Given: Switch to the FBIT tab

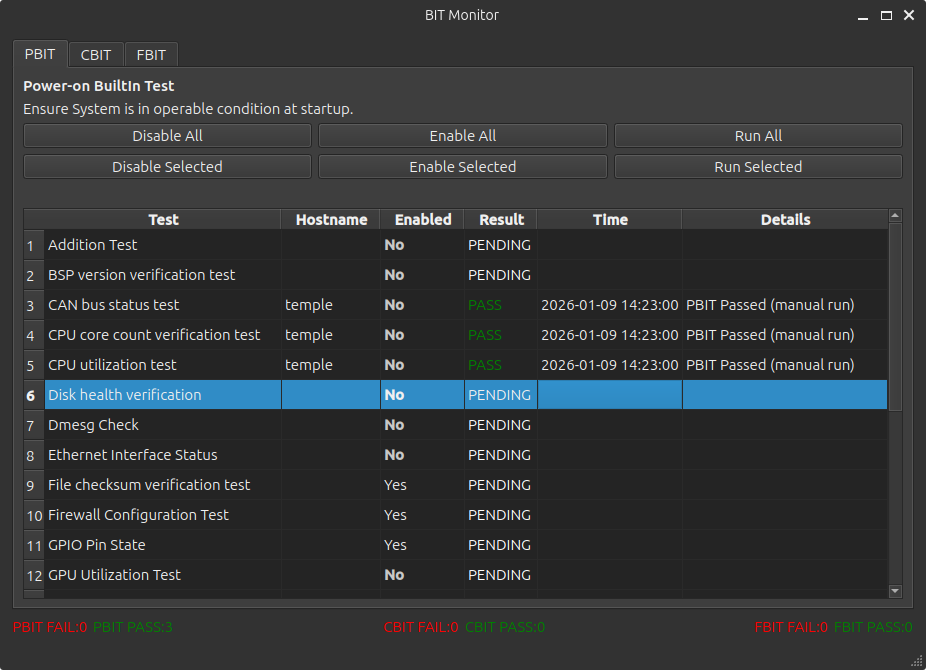Looking at the screenshot, I should click(x=150, y=55).
